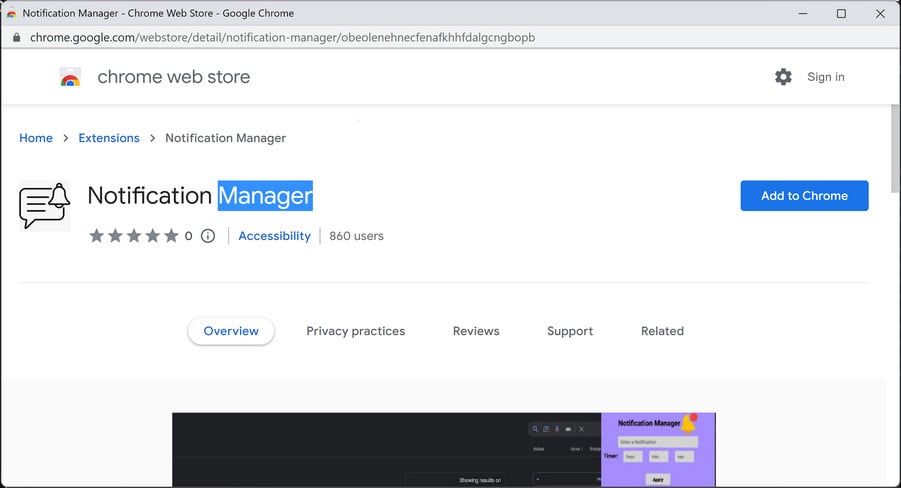Image resolution: width=901 pixels, height=488 pixels.
Task: Click the page vertical scrollbar
Action: coord(895,149)
